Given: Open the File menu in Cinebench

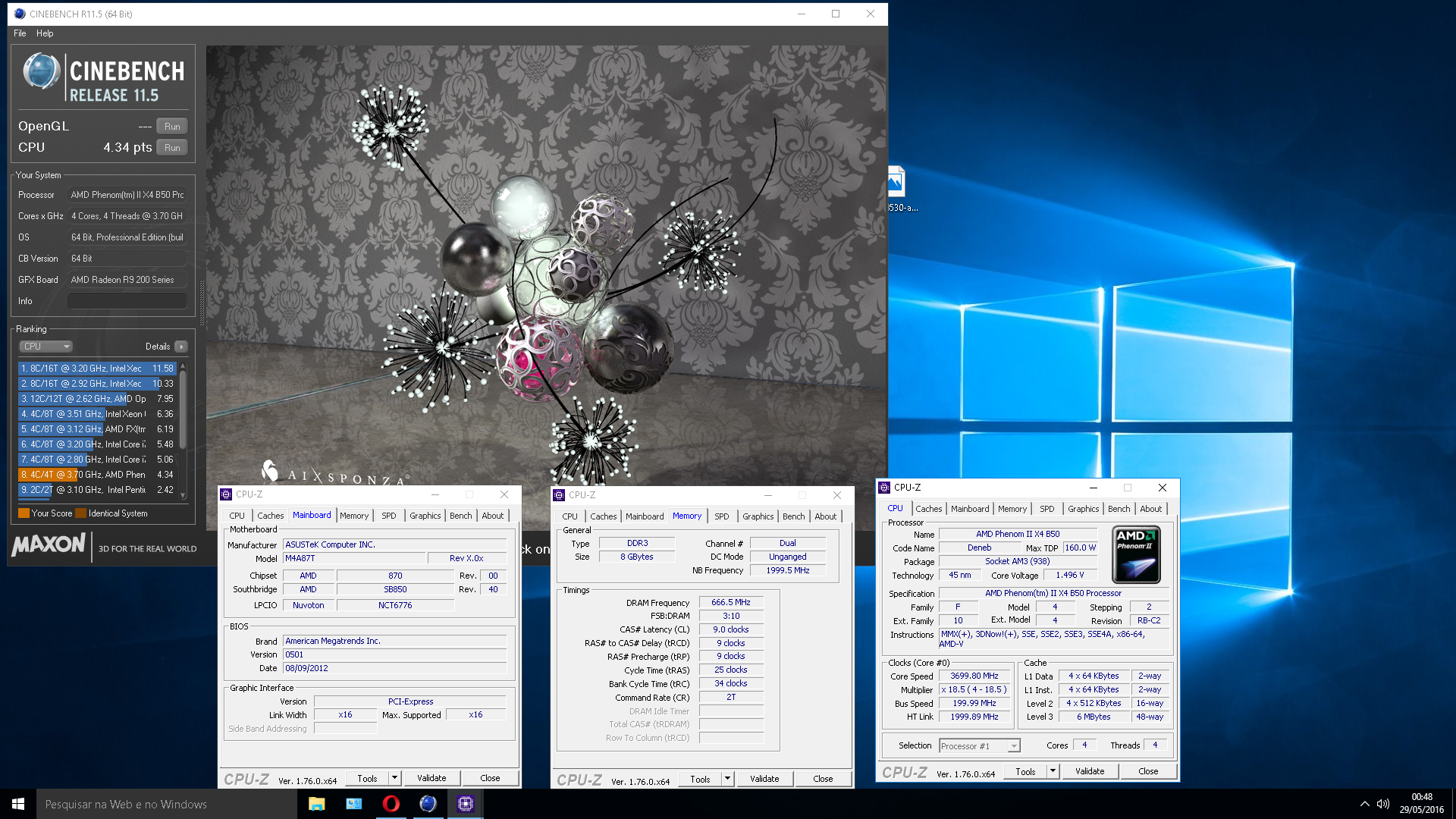Looking at the screenshot, I should [x=20, y=33].
